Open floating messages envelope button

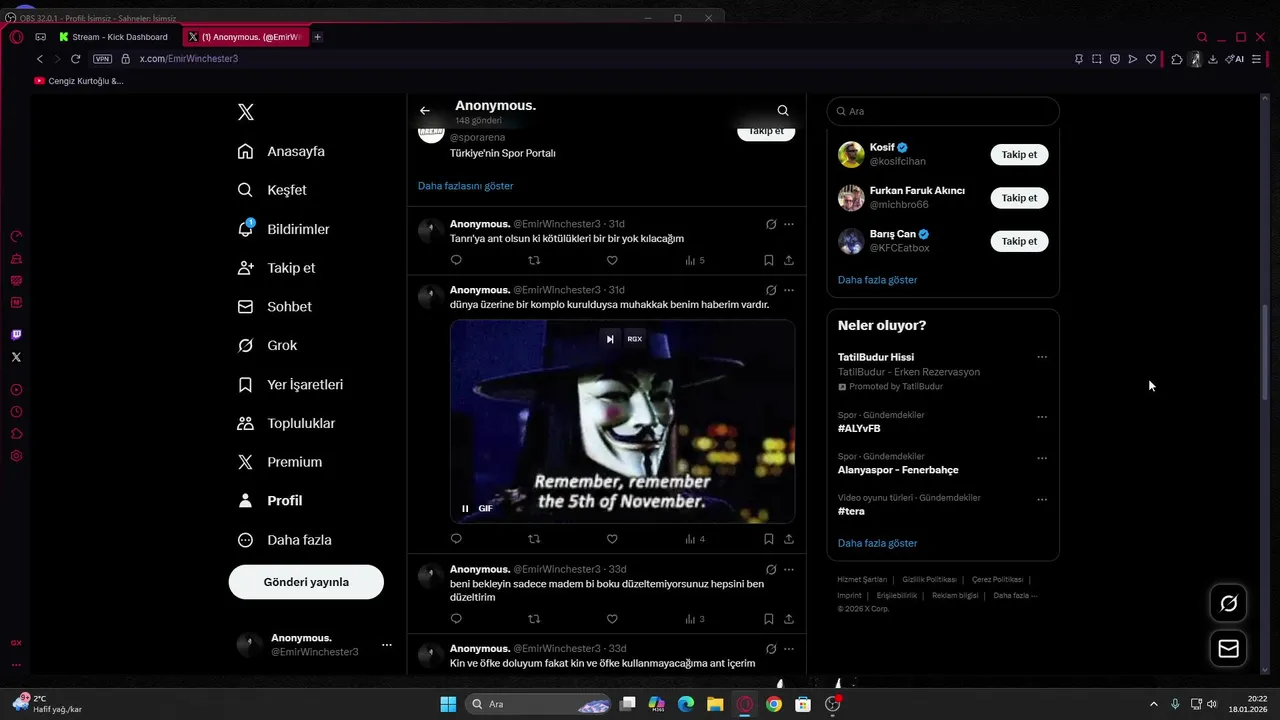[1229, 649]
